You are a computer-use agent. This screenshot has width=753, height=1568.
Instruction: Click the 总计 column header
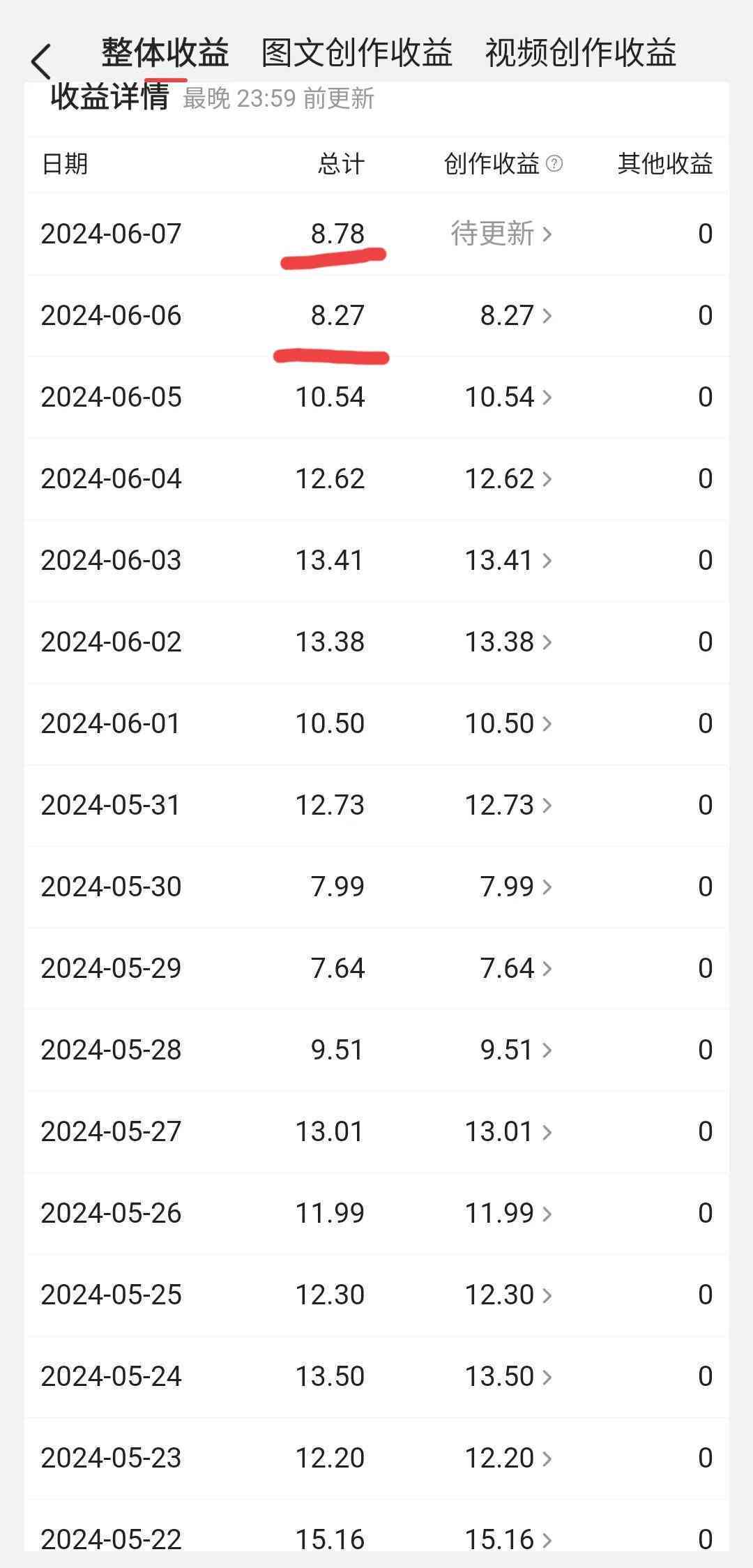341,164
